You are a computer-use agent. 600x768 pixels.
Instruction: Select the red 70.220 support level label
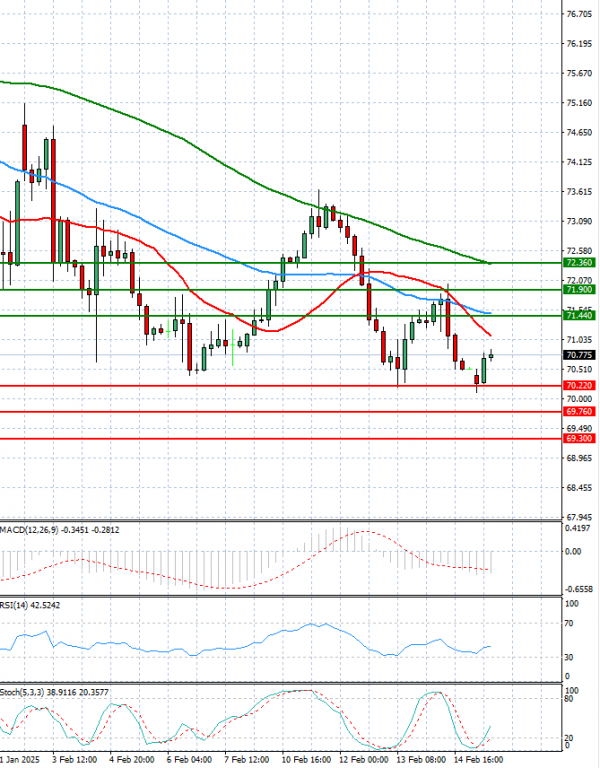[579, 386]
